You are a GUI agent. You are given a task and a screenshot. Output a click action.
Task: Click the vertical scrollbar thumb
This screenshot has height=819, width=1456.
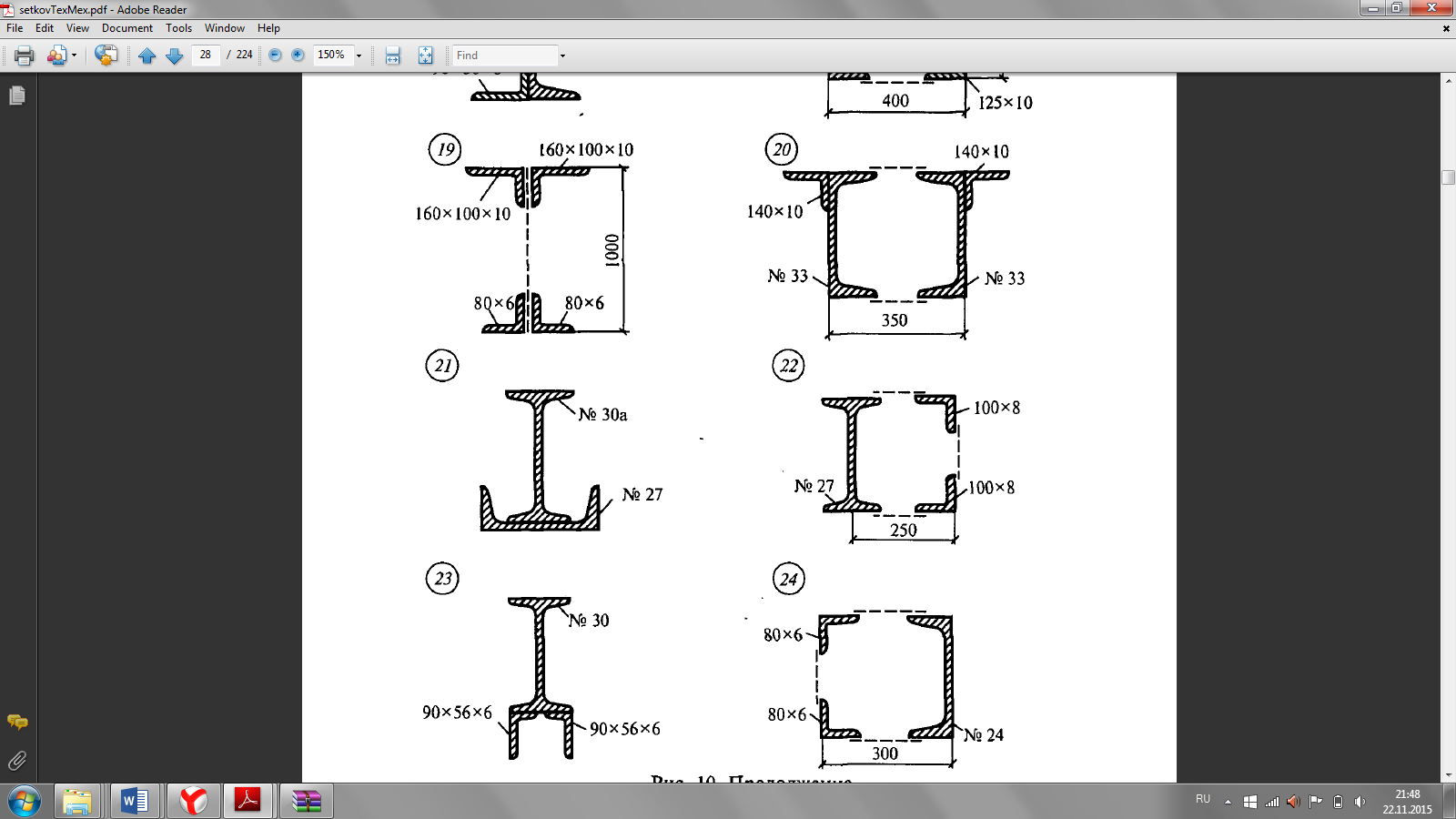coord(1449,177)
